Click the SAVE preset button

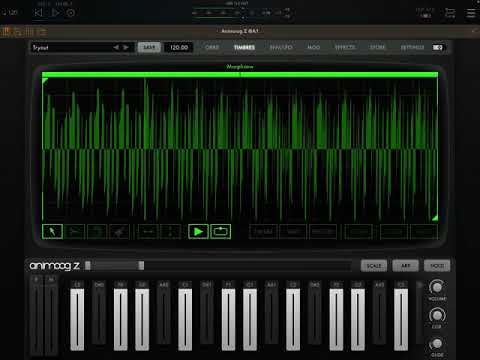coord(149,47)
